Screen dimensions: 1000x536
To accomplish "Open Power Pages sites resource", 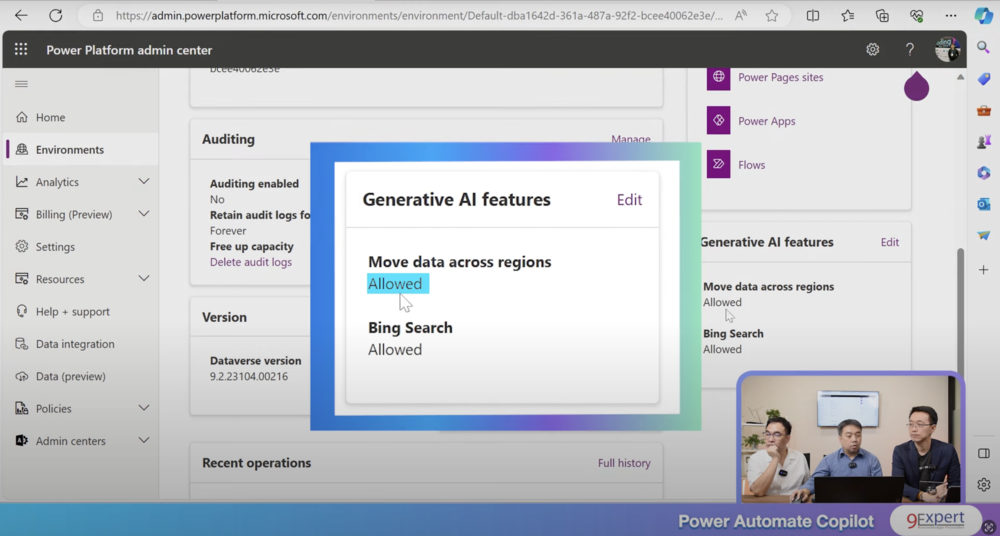I will (781, 77).
